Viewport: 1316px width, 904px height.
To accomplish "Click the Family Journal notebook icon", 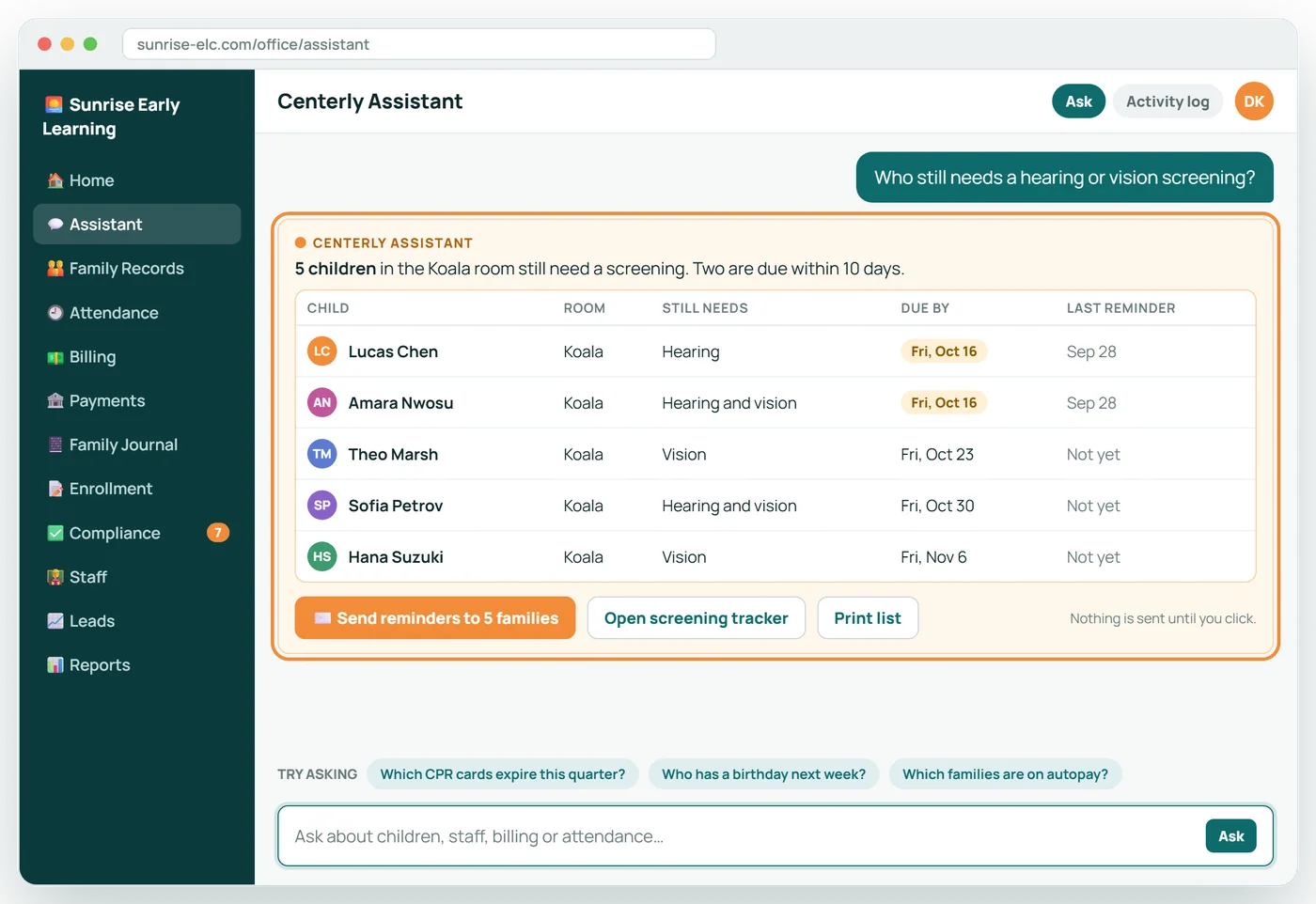I will 55,445.
